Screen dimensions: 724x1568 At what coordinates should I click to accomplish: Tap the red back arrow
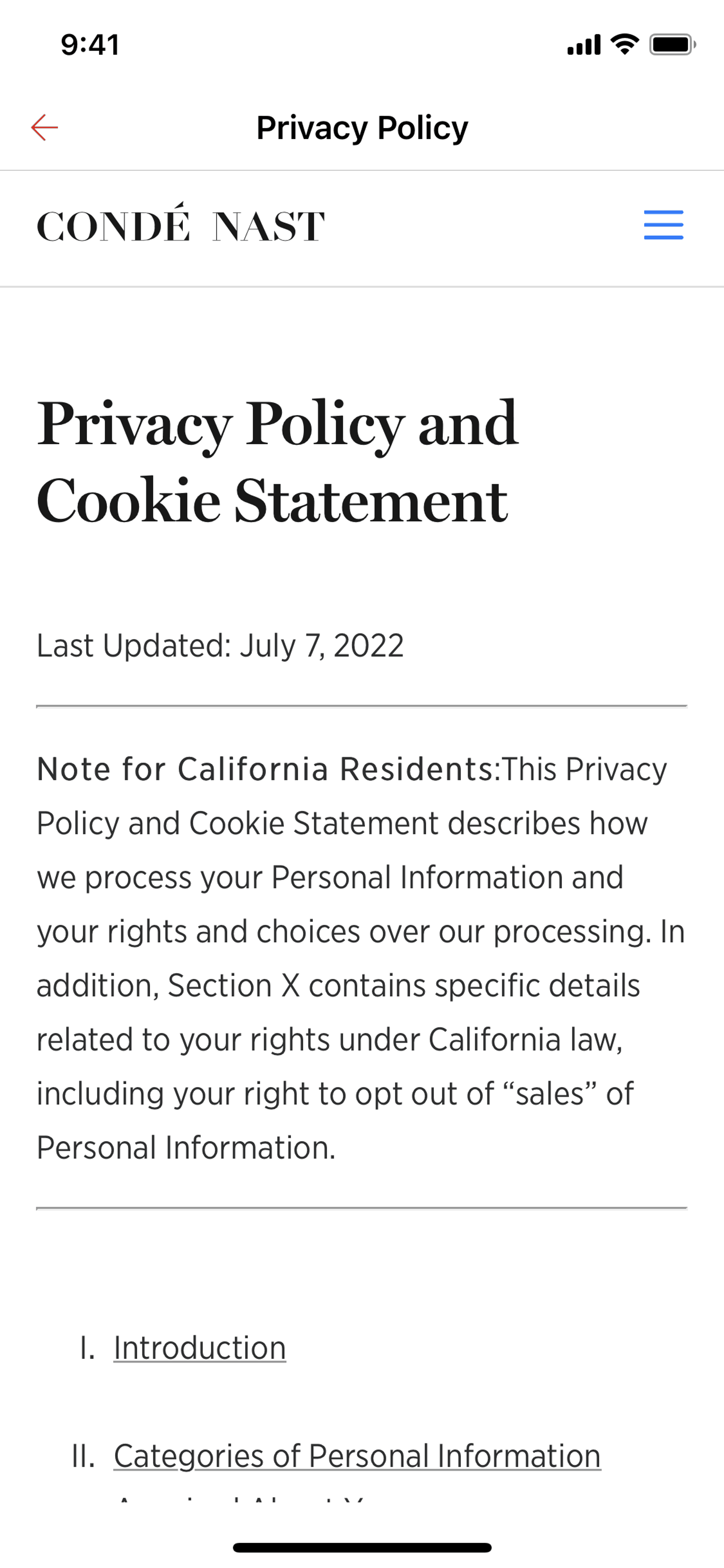pyautogui.click(x=44, y=127)
